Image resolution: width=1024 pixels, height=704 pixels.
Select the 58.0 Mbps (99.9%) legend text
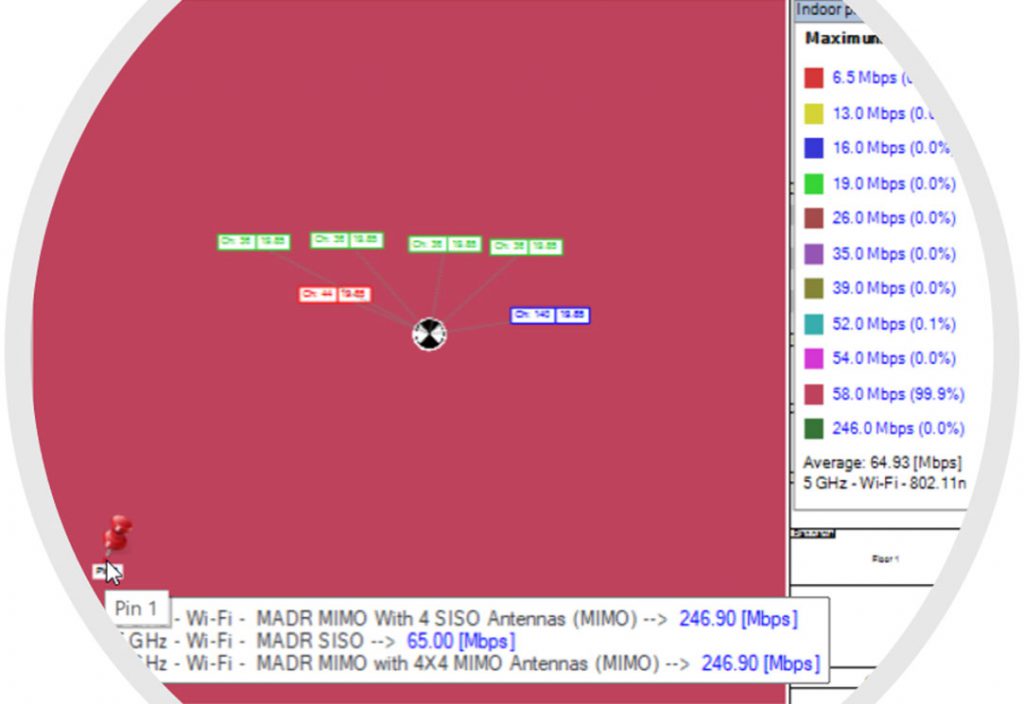point(899,394)
